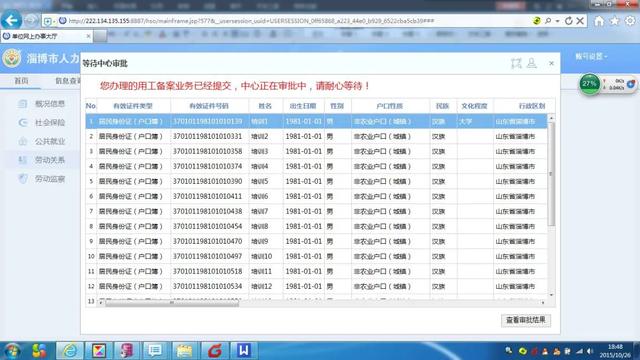Open the folder icon on the taskbar
This screenshot has height=360, width=640.
pyautogui.click(x=184, y=351)
